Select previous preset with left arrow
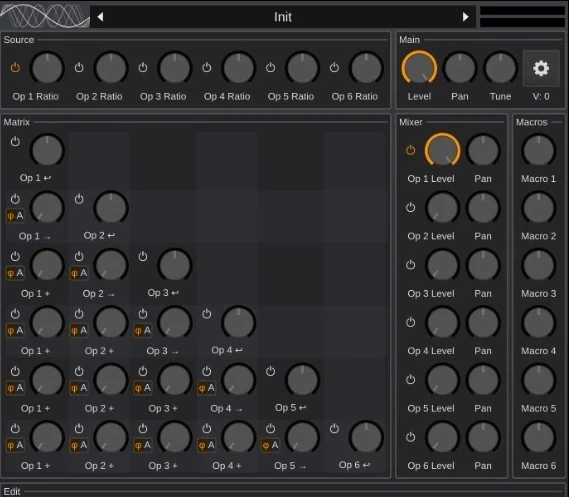The width and height of the screenshot is (569, 497). [101, 17]
